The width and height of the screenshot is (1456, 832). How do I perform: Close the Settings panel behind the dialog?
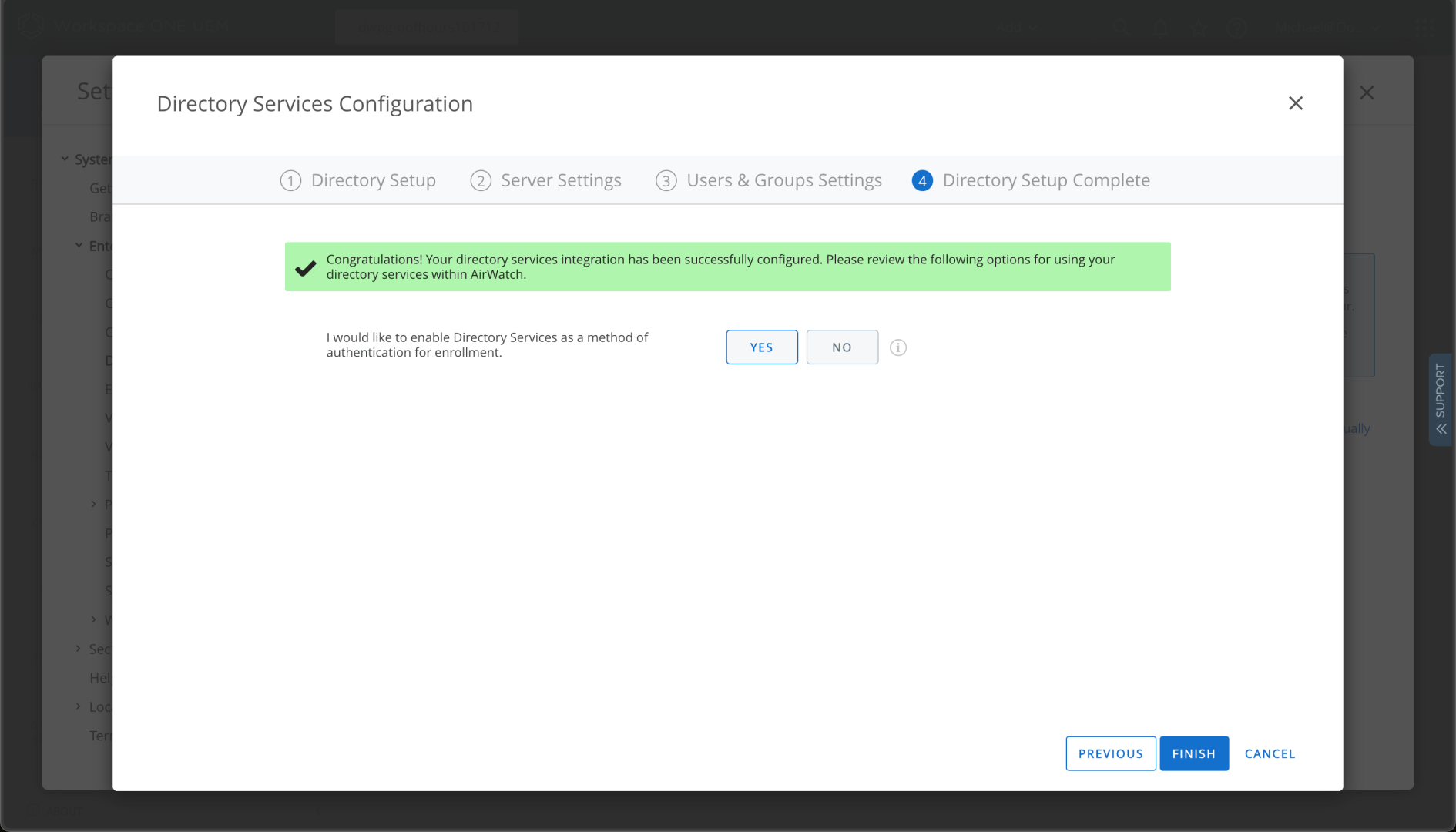(1367, 92)
